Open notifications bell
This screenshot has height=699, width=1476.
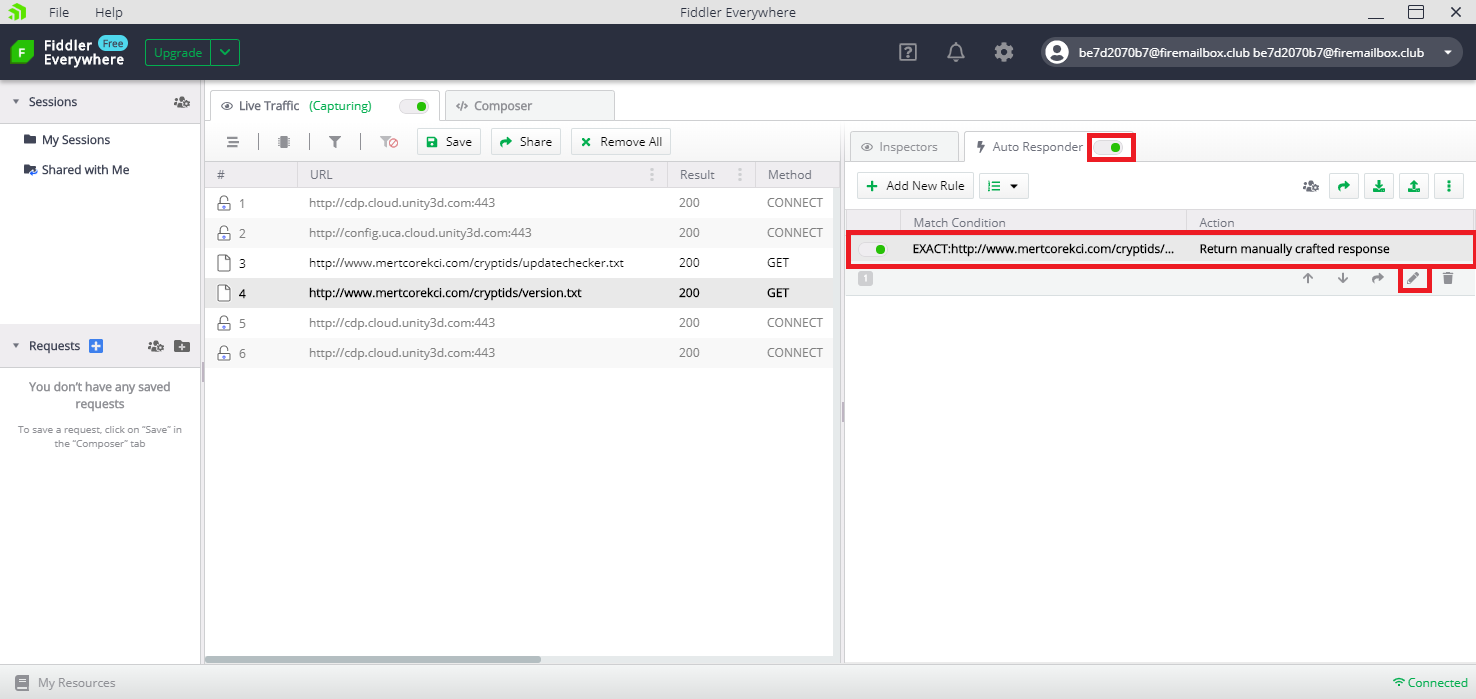pos(956,53)
